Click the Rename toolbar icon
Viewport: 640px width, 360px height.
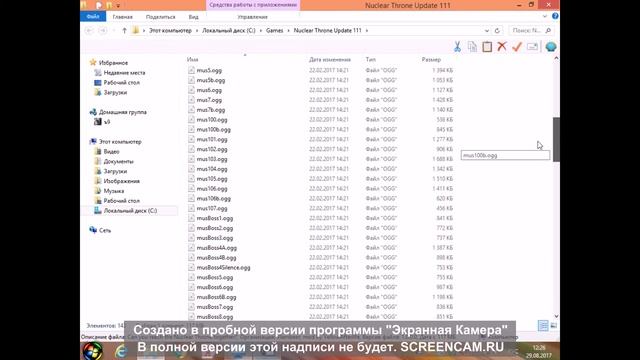coord(532,47)
